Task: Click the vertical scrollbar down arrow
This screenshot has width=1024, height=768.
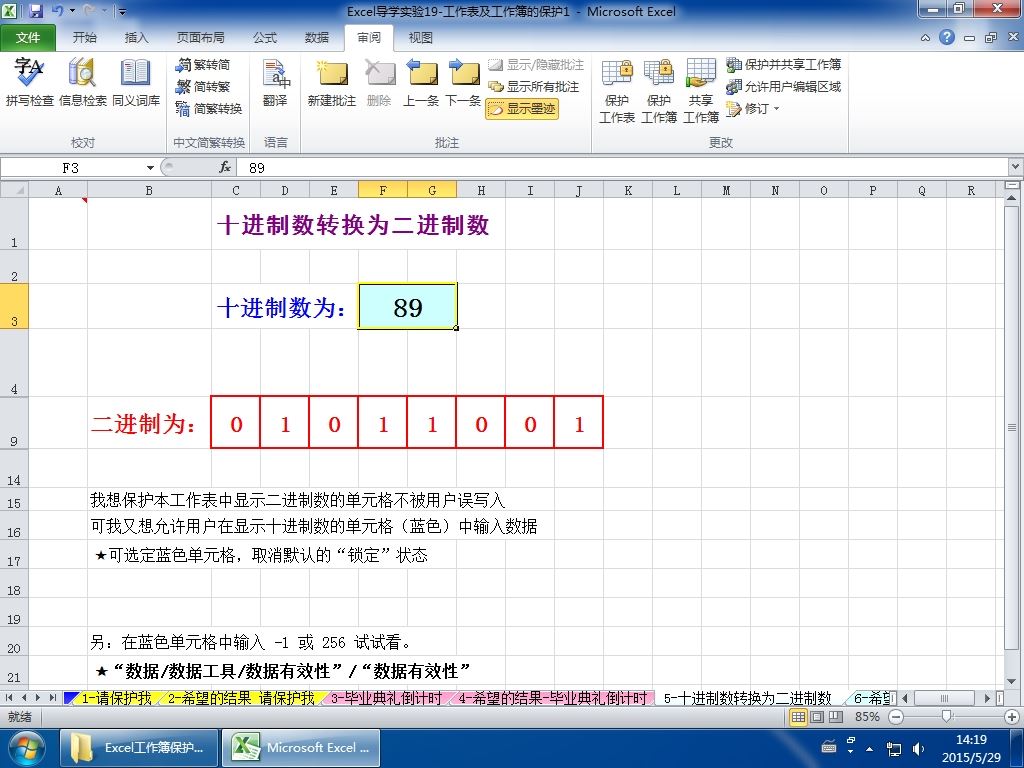Action: tap(1012, 681)
